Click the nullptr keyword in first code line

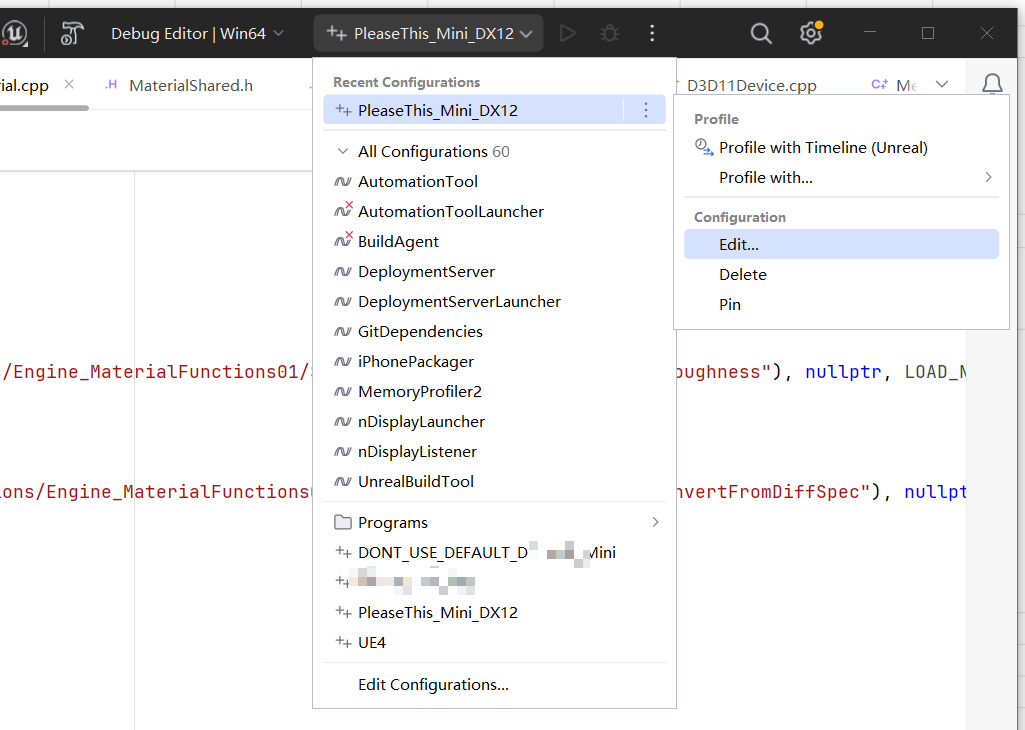[x=843, y=372]
